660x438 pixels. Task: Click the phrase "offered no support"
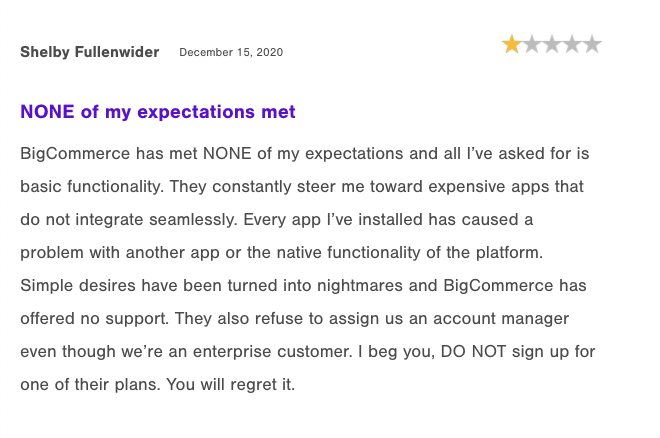(88, 319)
